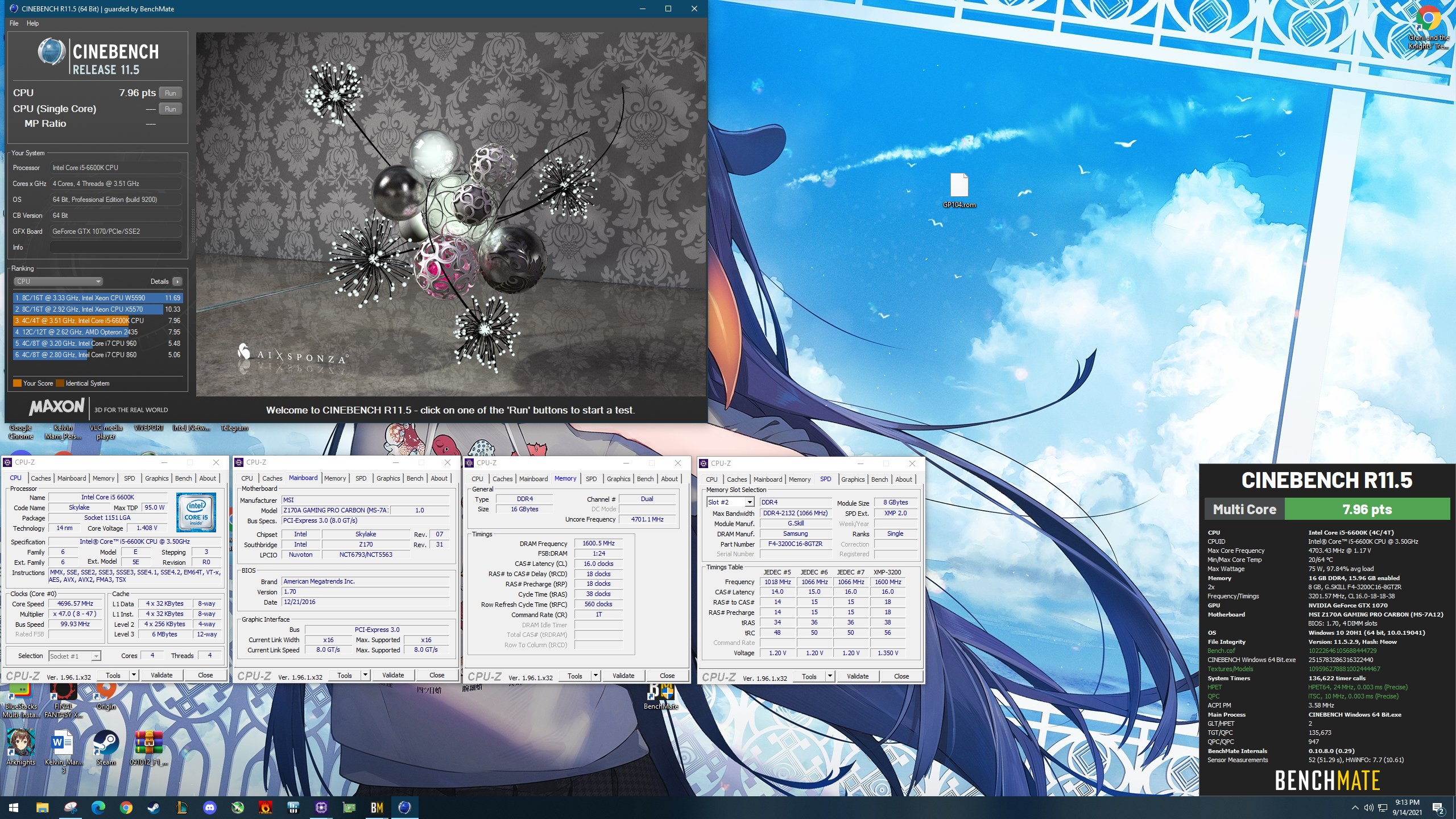
Task: Switch to Bench tab in CPU-Z Memory window
Action: tap(646, 479)
